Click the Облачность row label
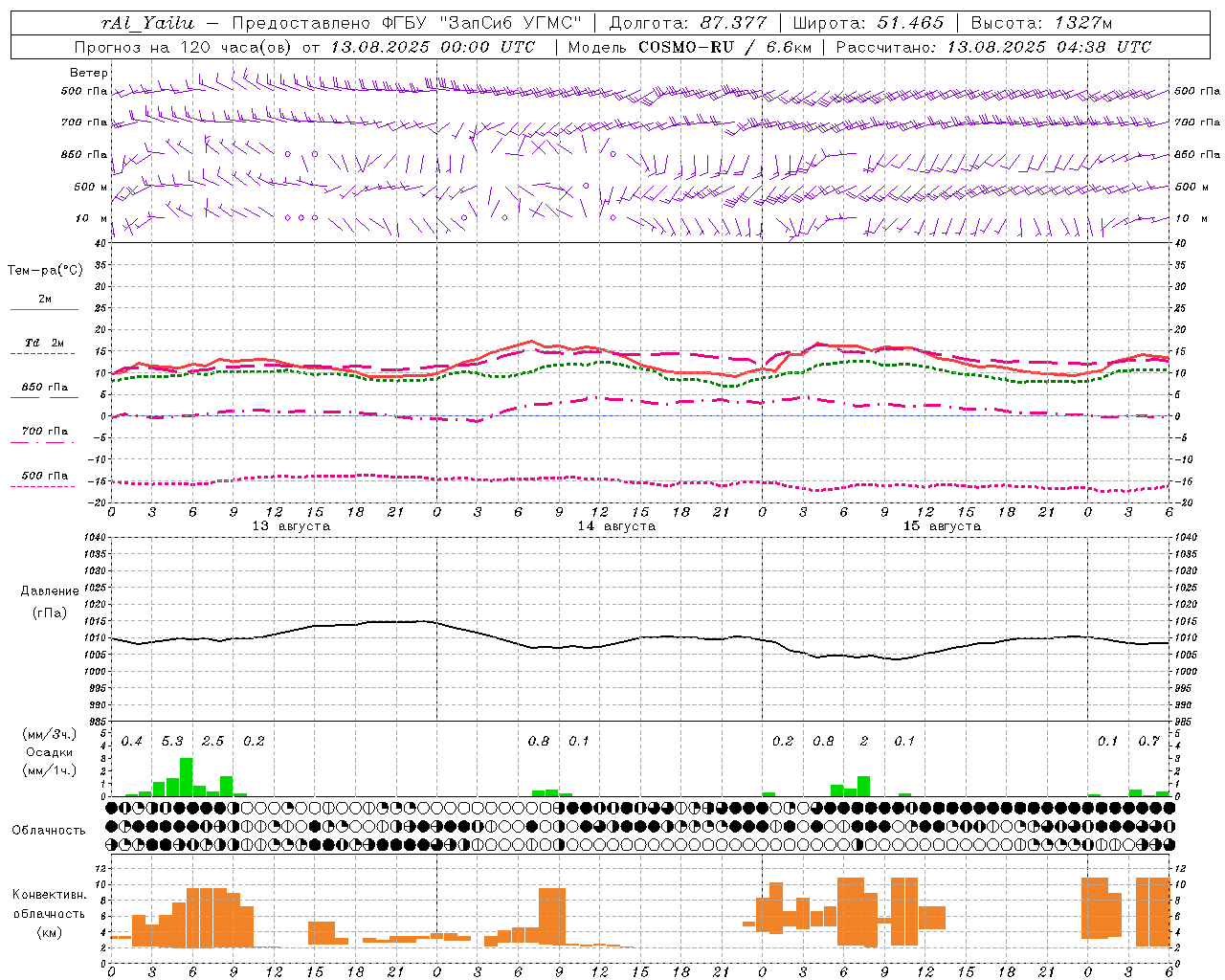 [x=49, y=831]
